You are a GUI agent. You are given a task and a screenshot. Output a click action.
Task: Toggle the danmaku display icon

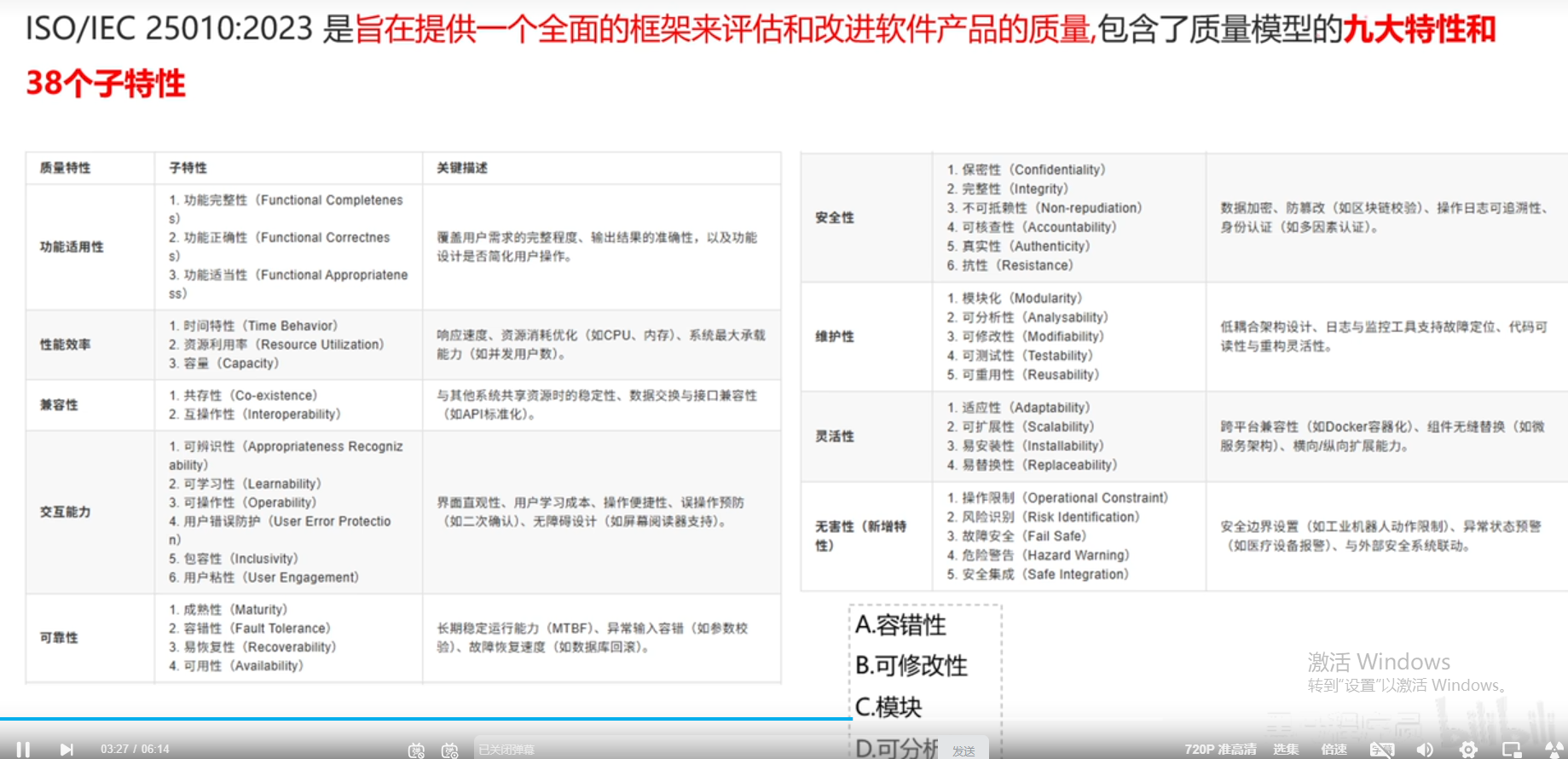tap(416, 750)
